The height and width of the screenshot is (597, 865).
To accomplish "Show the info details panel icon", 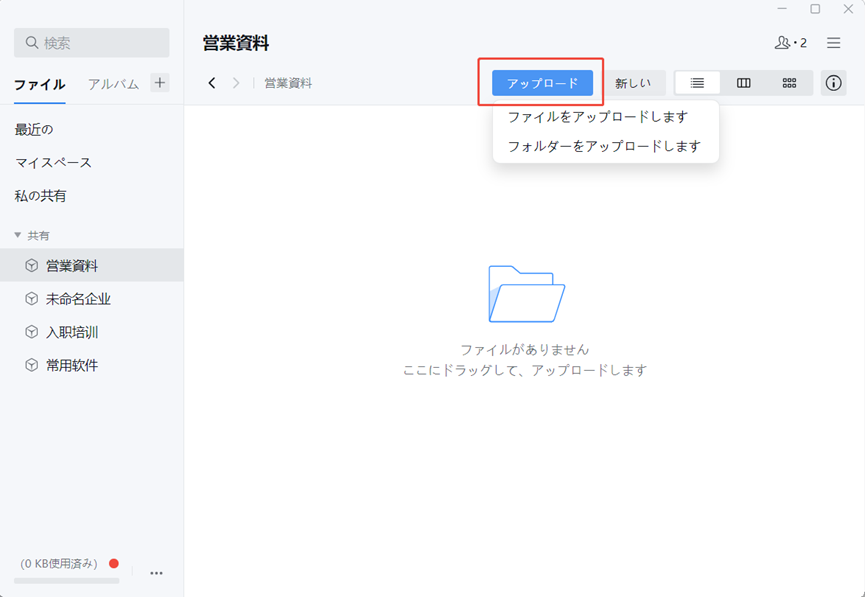I will click(833, 83).
